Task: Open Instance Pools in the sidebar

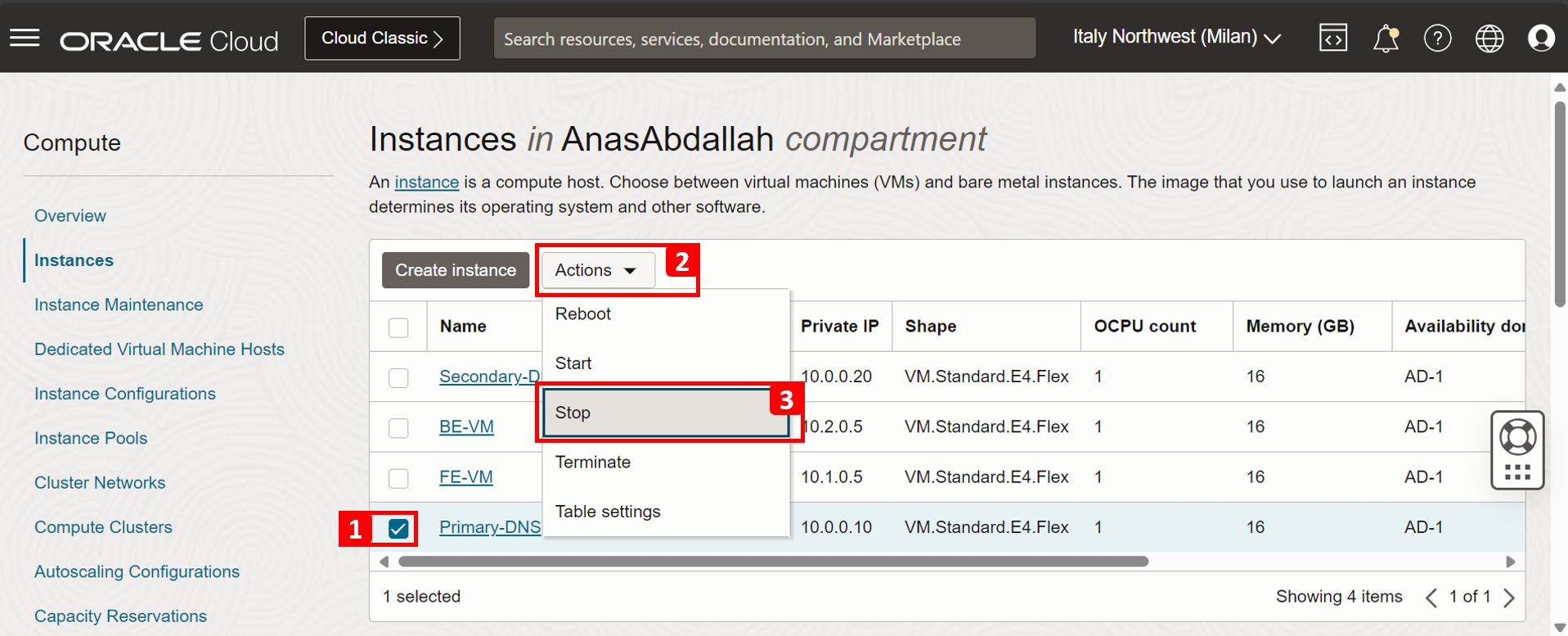Action: [x=91, y=439]
